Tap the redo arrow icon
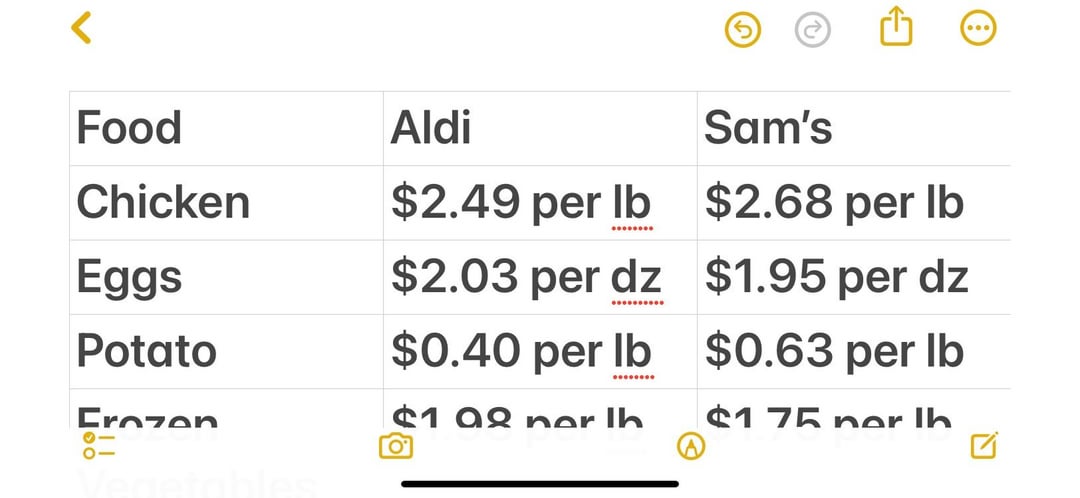1080x498 pixels. pos(813,30)
